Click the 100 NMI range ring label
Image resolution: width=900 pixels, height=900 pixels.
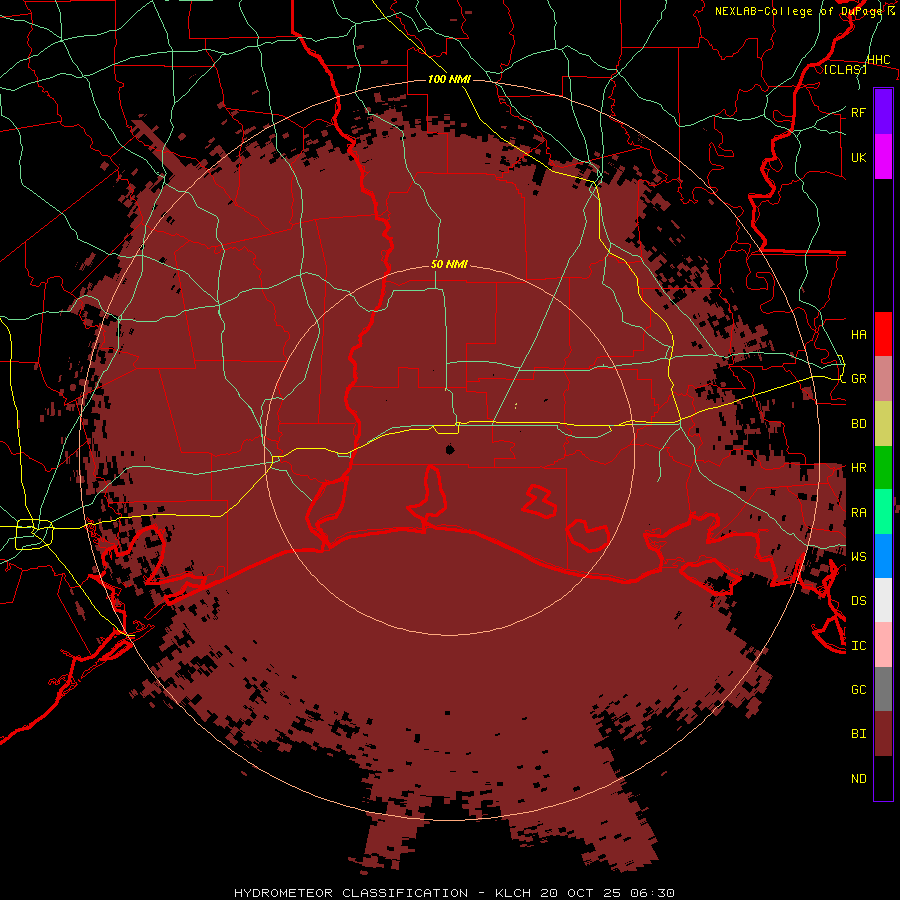click(x=449, y=79)
